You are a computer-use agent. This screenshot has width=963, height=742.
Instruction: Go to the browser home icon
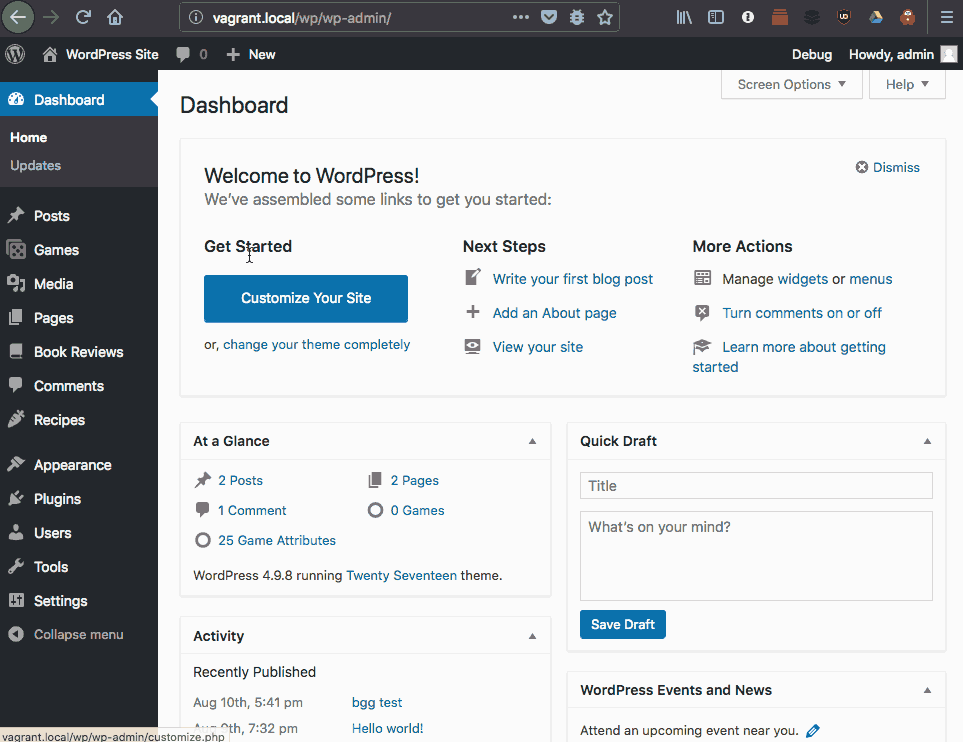pos(115,17)
